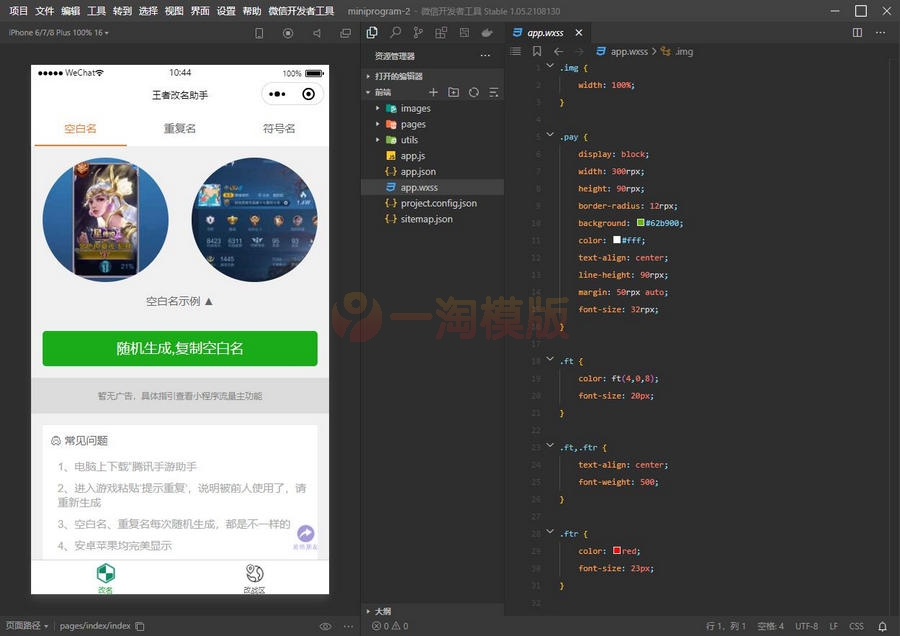Click the new folder icon in the explorer
900x636 pixels.
tap(454, 92)
